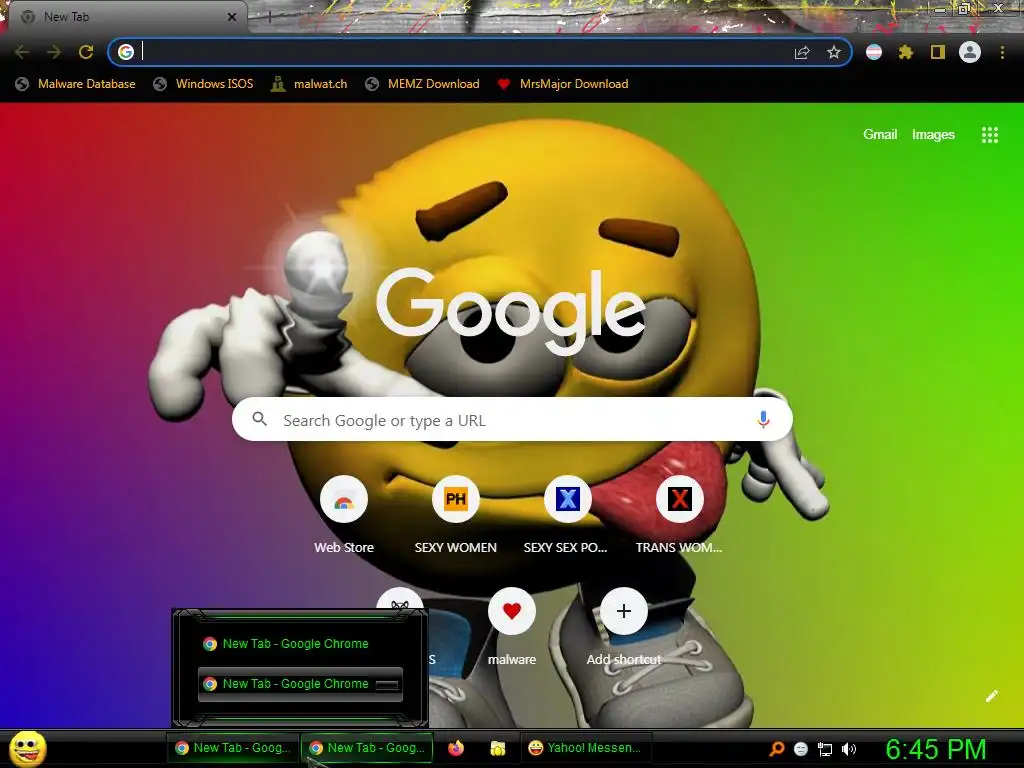Open the Google apps grid
Screen dimensions: 1024x768
pos(989,135)
